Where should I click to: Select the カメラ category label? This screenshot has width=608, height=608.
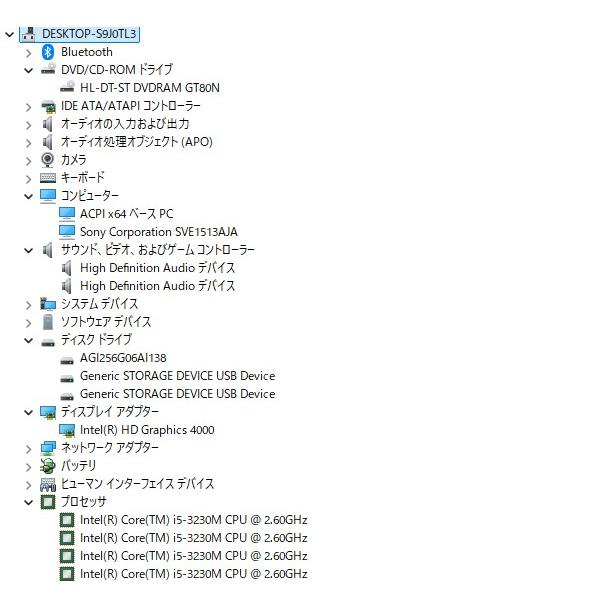click(x=73, y=160)
